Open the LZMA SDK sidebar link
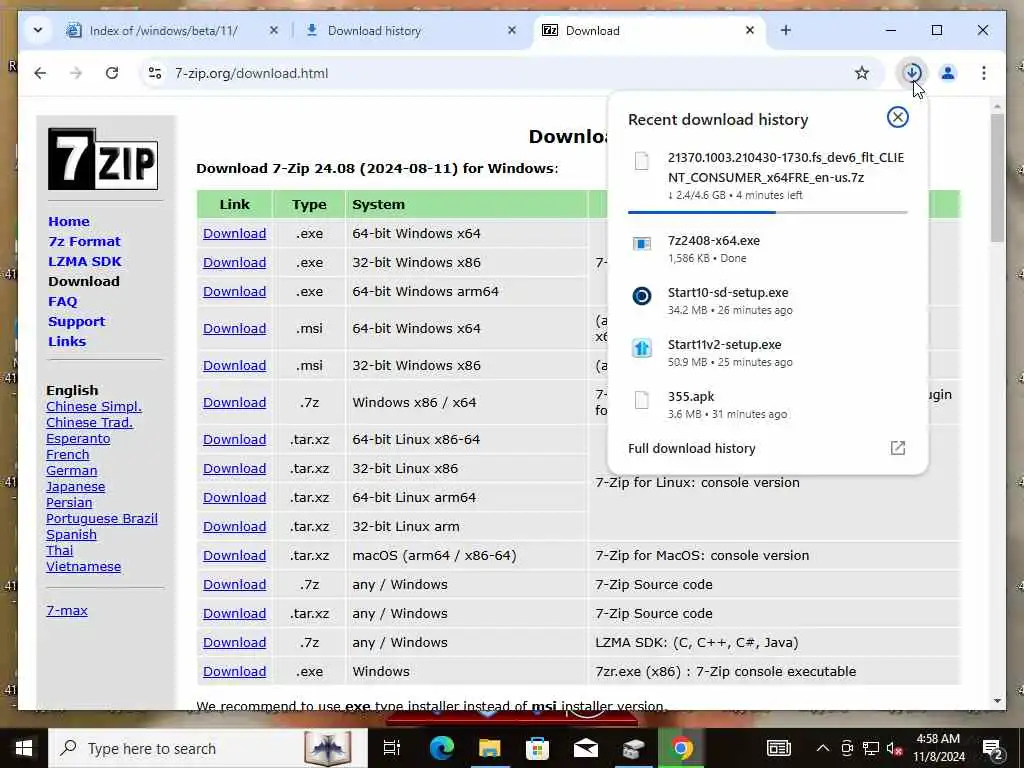Viewport: 1024px width, 768px height. tap(85, 261)
